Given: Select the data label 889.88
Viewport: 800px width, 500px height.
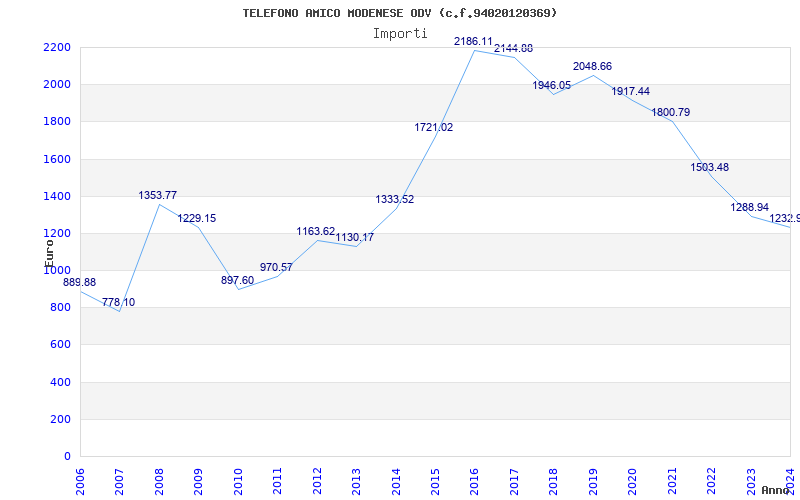Looking at the screenshot, I should click(x=79, y=283).
